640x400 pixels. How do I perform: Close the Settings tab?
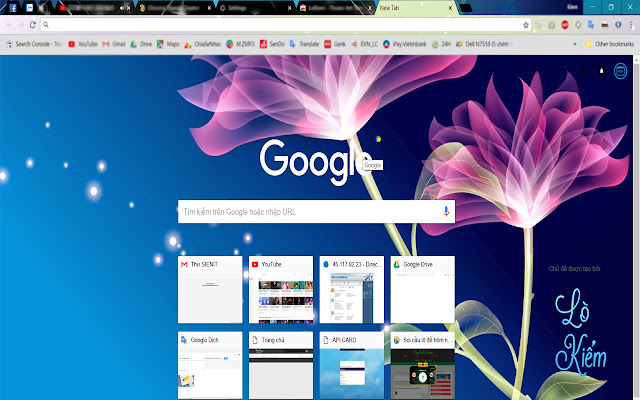(289, 8)
